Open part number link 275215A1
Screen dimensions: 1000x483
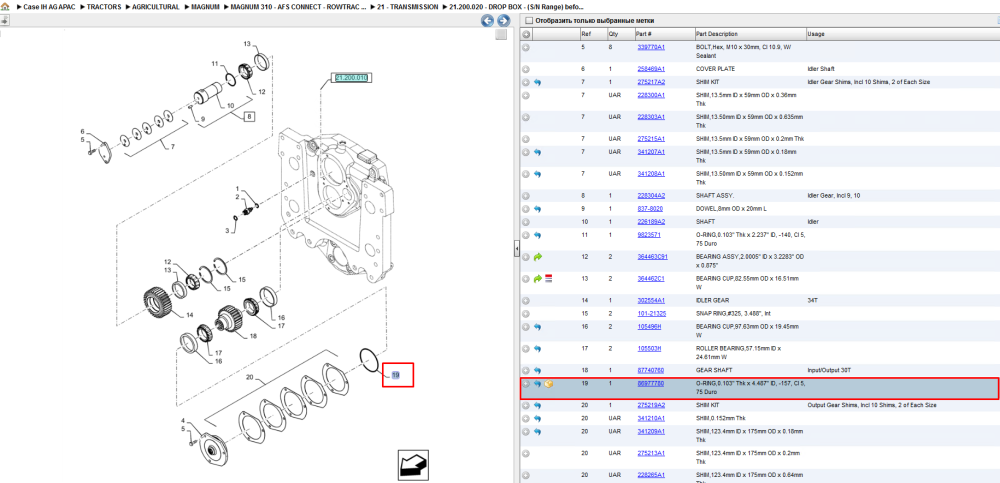click(x=651, y=139)
